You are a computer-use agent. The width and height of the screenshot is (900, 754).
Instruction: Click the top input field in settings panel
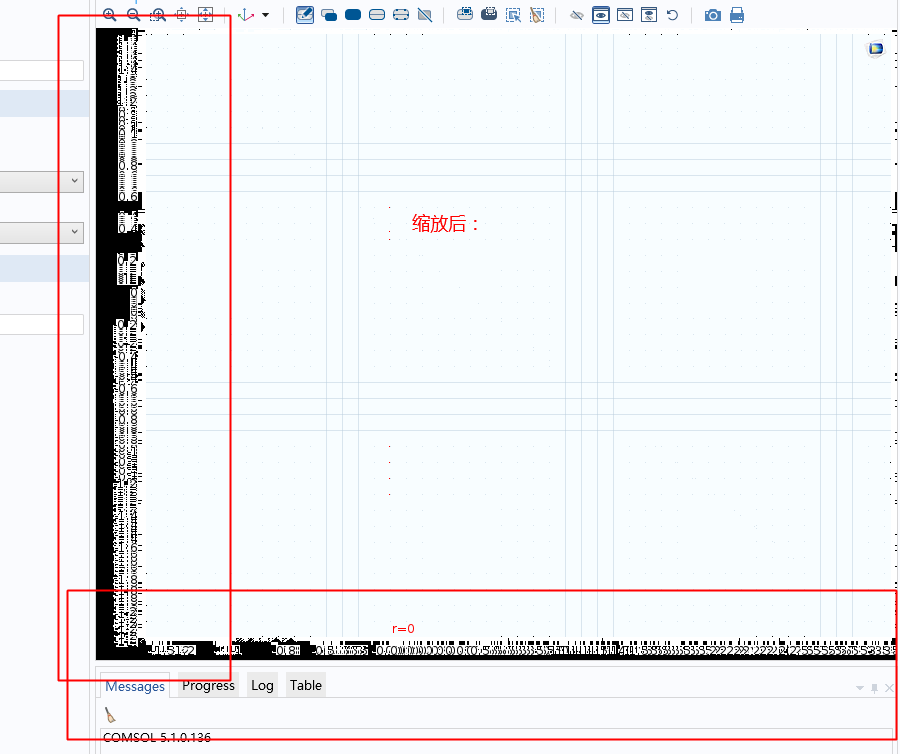(42, 71)
